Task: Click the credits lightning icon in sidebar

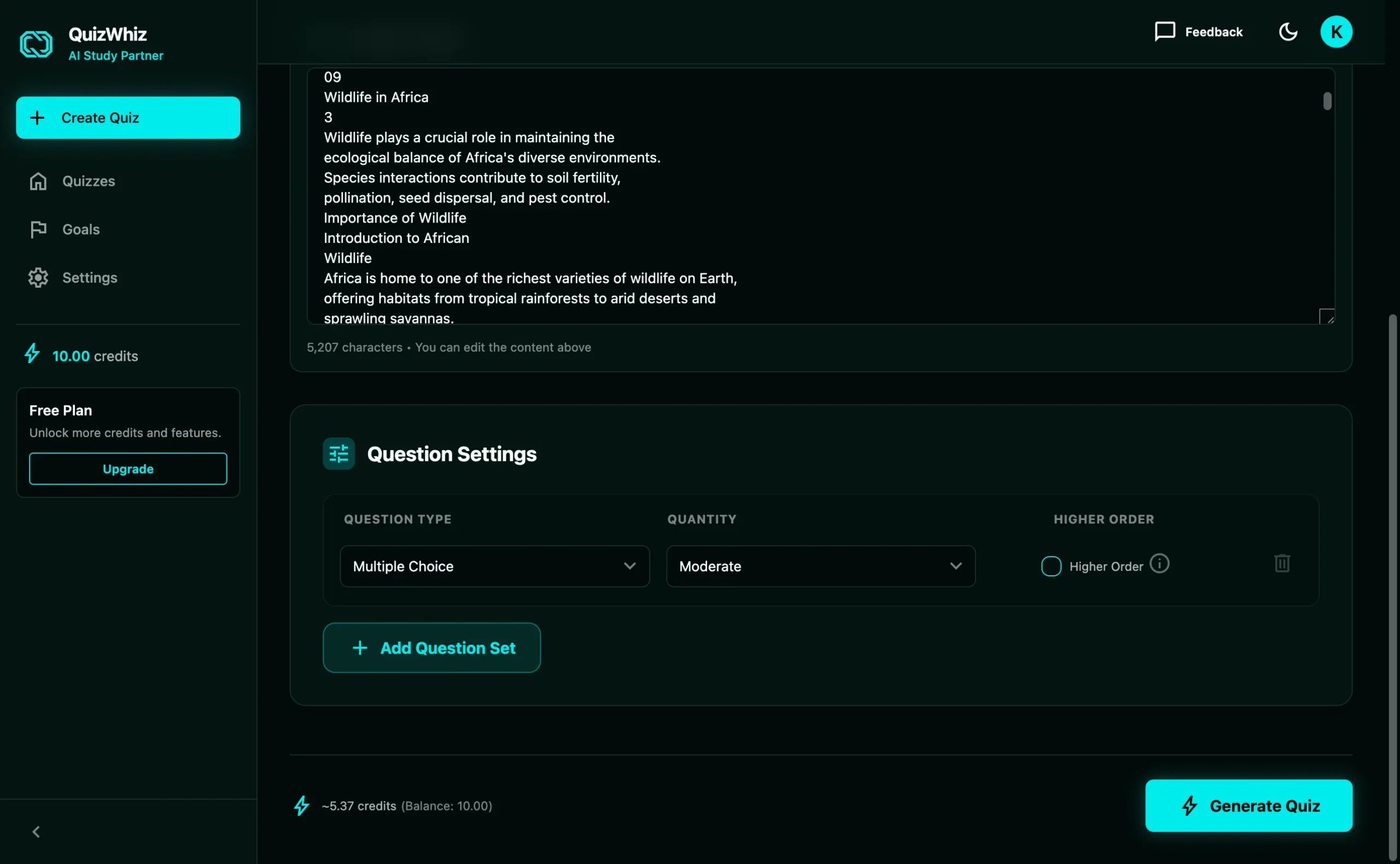Action: pyautogui.click(x=33, y=354)
